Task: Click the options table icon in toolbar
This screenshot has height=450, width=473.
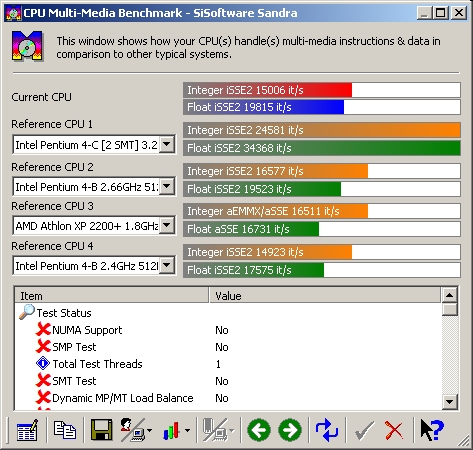Action: [x=27, y=430]
